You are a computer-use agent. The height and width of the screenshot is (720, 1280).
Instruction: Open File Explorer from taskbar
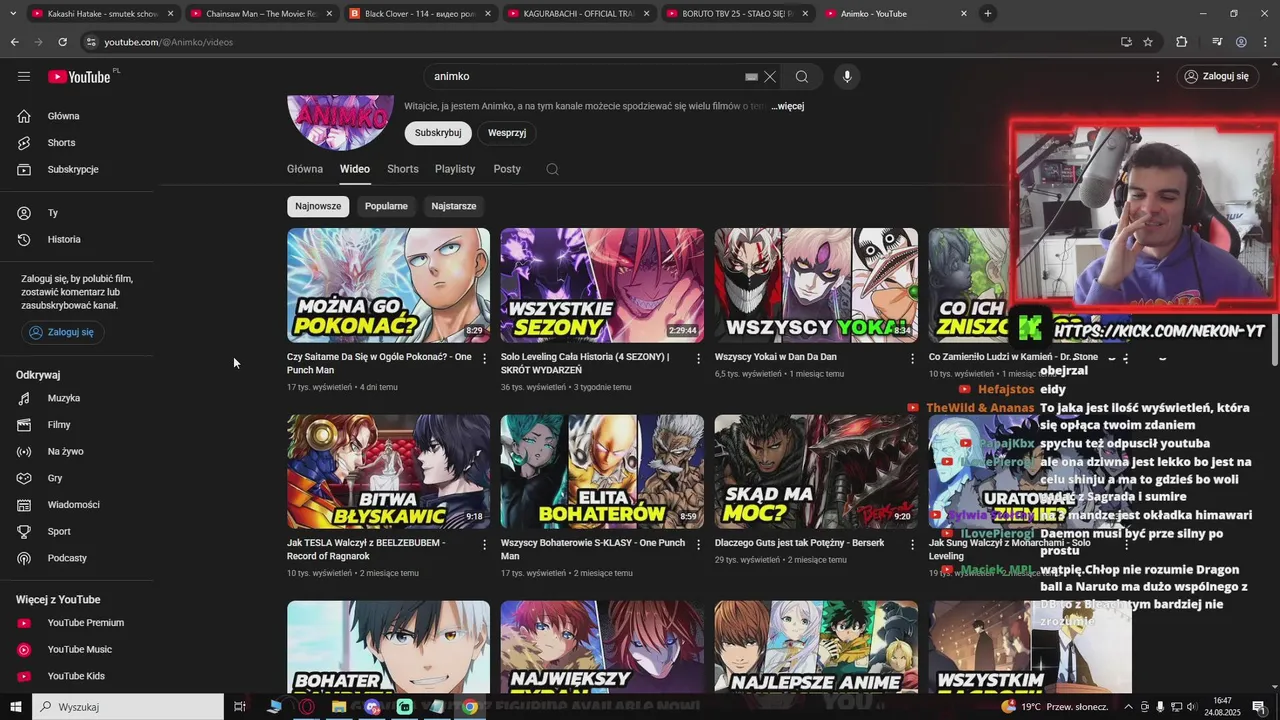339,707
